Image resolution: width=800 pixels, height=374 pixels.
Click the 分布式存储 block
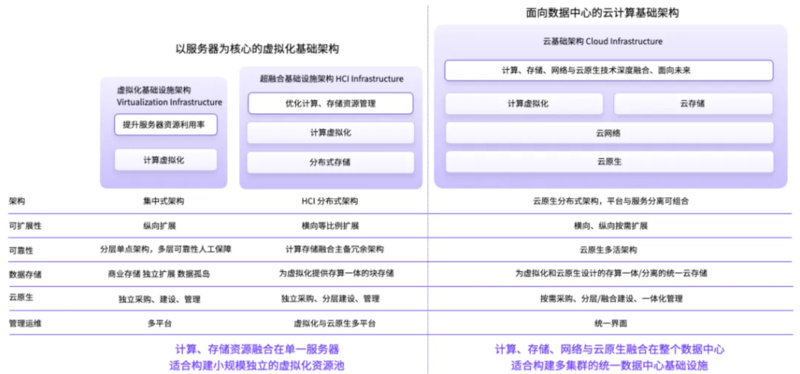[331, 162]
